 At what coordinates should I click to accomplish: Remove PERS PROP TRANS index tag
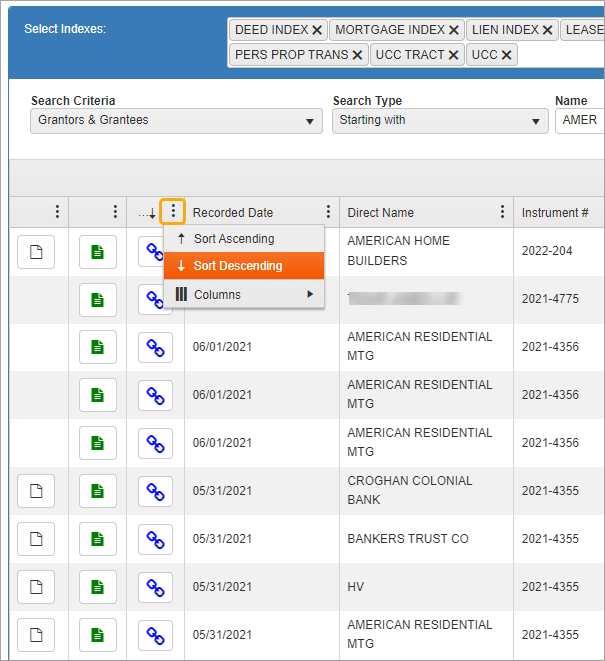tap(357, 55)
